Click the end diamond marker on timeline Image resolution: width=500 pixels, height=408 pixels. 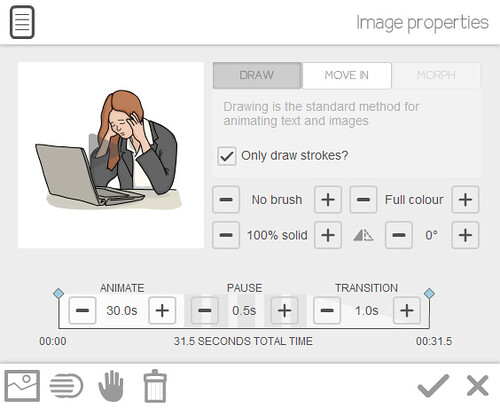pyautogui.click(x=429, y=293)
